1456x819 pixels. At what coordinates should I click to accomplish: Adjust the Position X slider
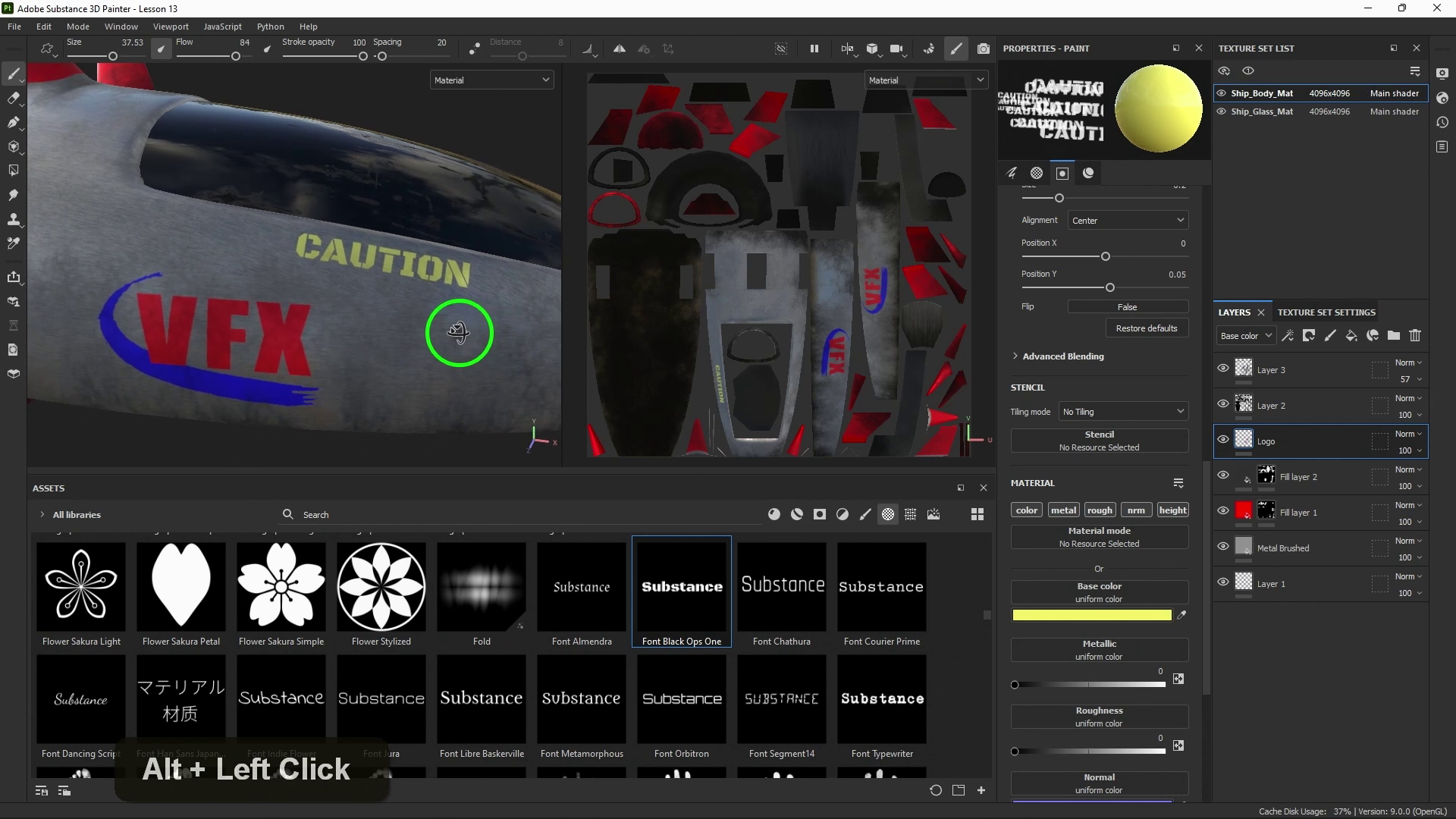1105,256
